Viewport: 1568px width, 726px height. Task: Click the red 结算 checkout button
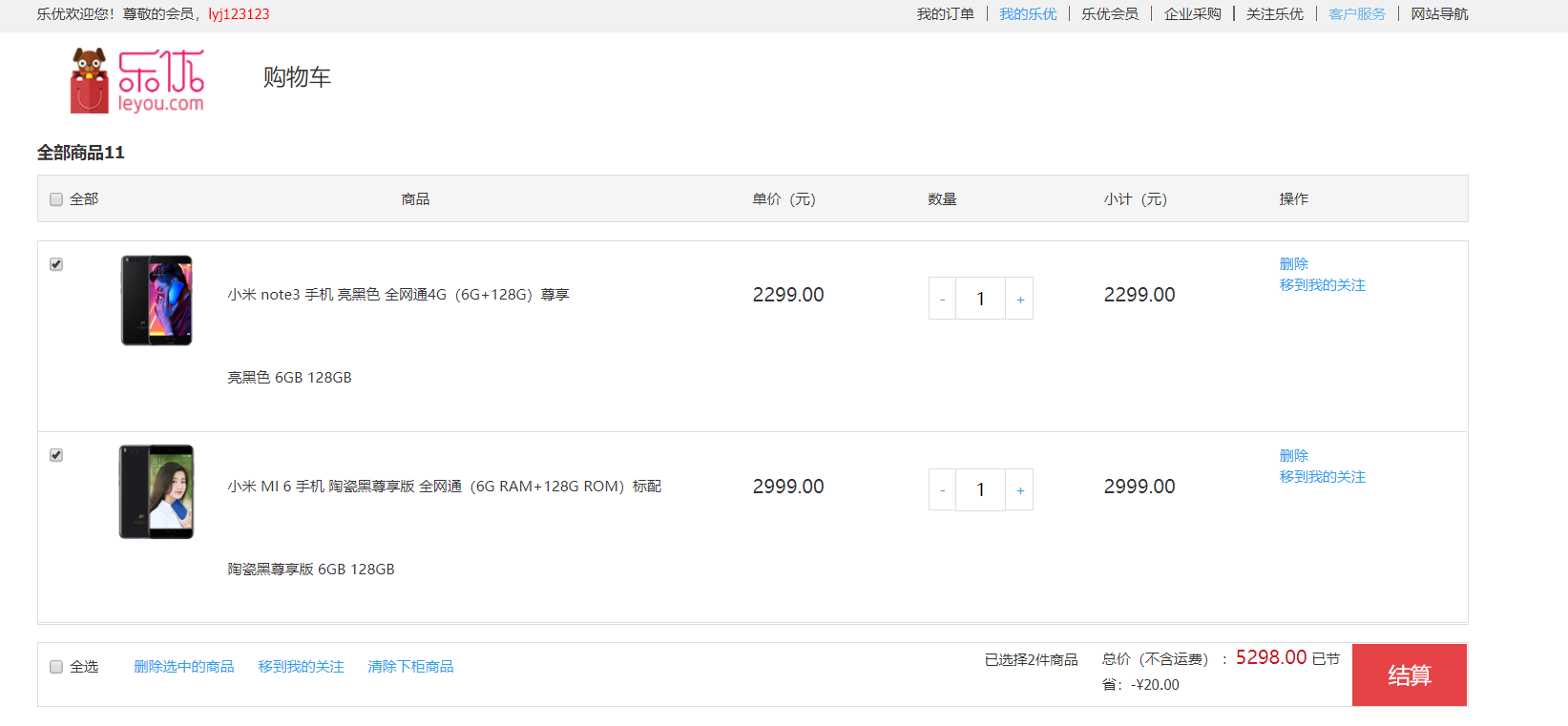click(x=1410, y=675)
